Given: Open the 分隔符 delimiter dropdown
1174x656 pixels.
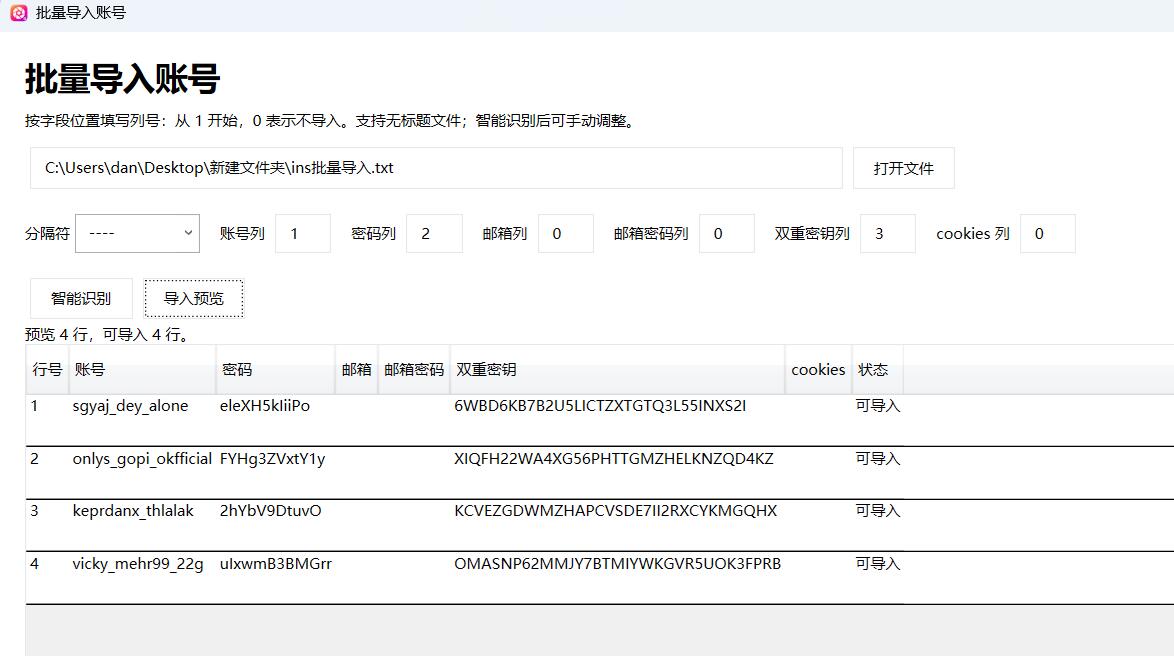Looking at the screenshot, I should pos(138,234).
